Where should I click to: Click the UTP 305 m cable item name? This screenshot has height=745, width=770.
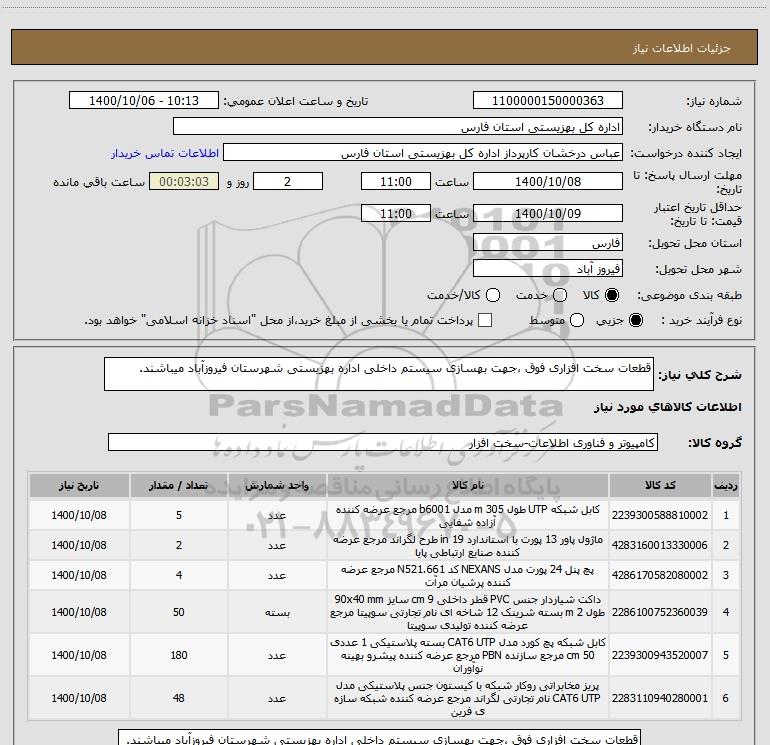pos(468,516)
